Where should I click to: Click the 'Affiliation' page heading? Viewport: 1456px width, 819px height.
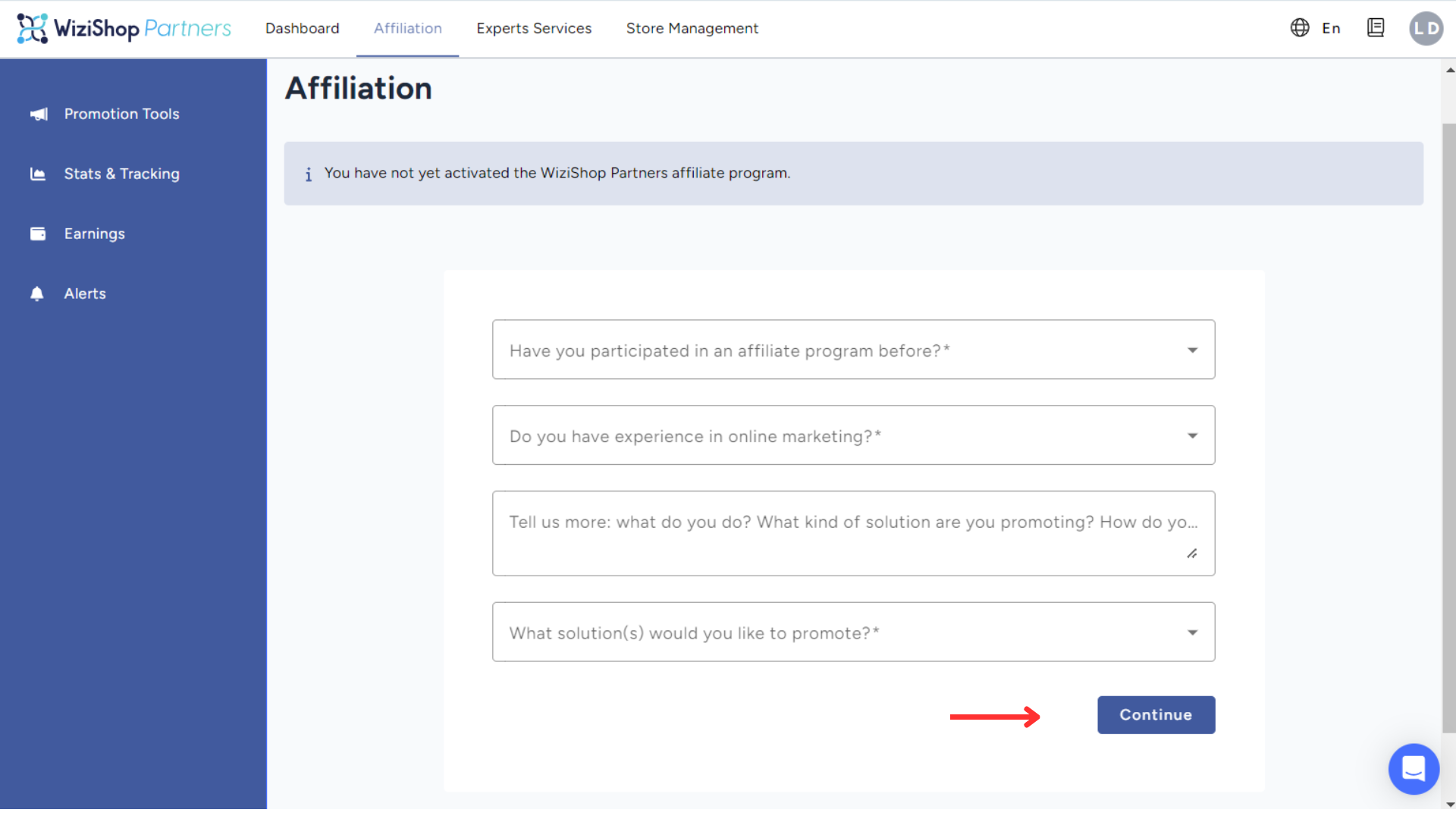pos(359,89)
